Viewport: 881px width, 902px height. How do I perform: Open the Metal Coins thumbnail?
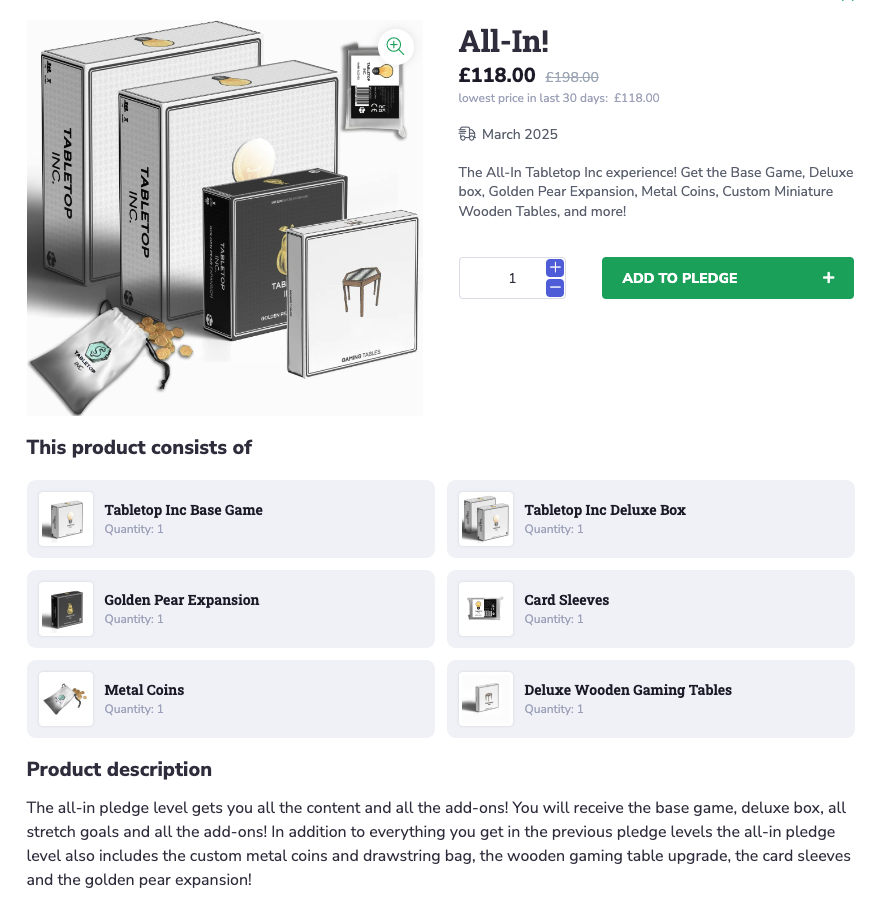point(66,699)
